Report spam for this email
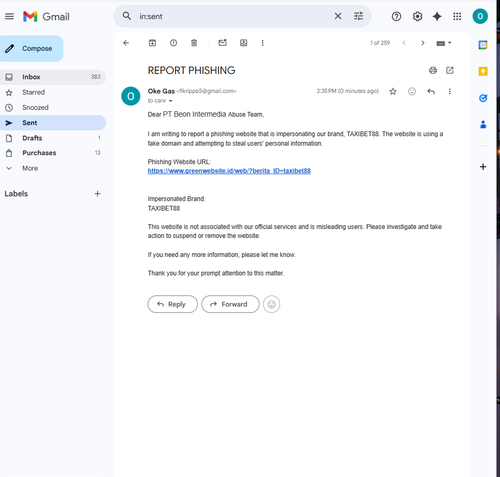 pos(173,43)
